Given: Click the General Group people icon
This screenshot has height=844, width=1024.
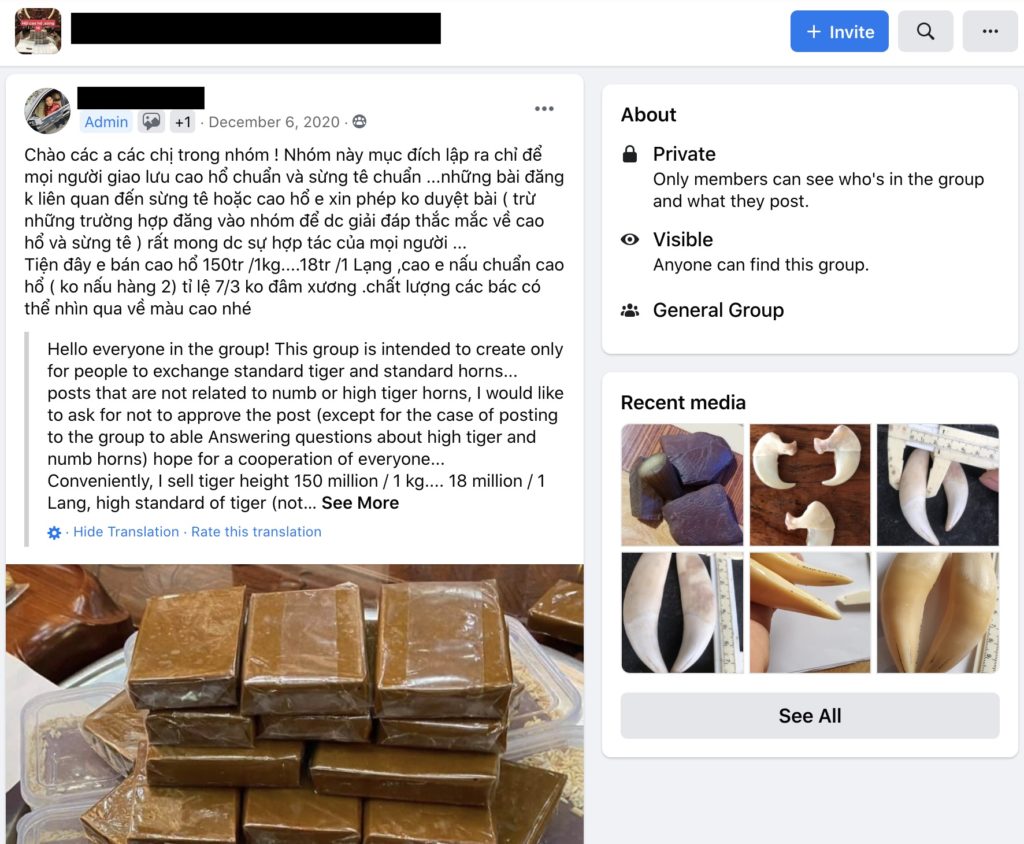Looking at the screenshot, I should point(630,310).
